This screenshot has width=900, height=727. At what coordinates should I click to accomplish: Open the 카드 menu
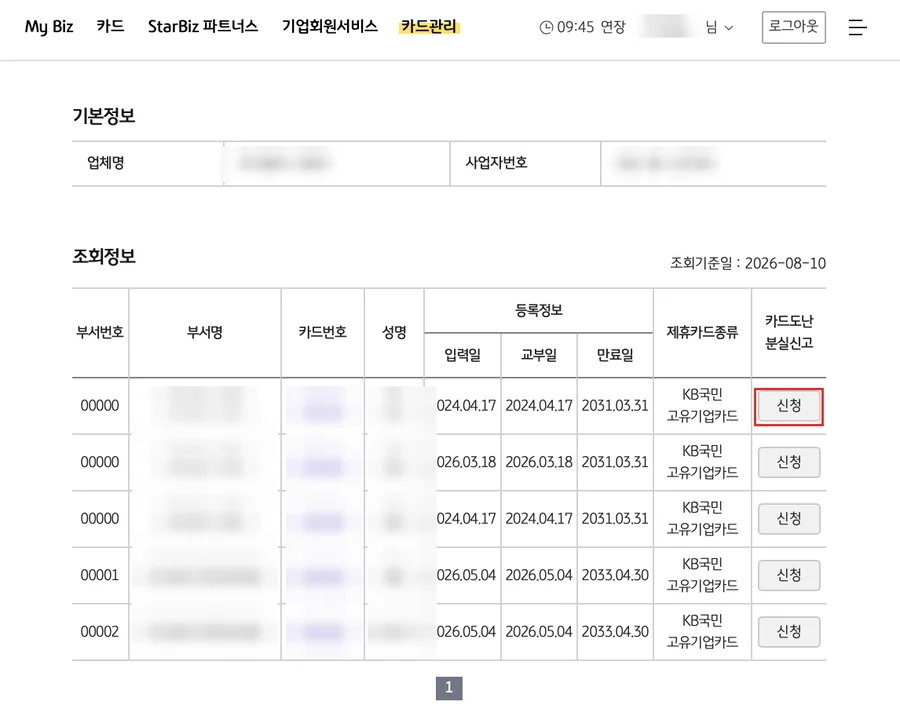point(110,26)
